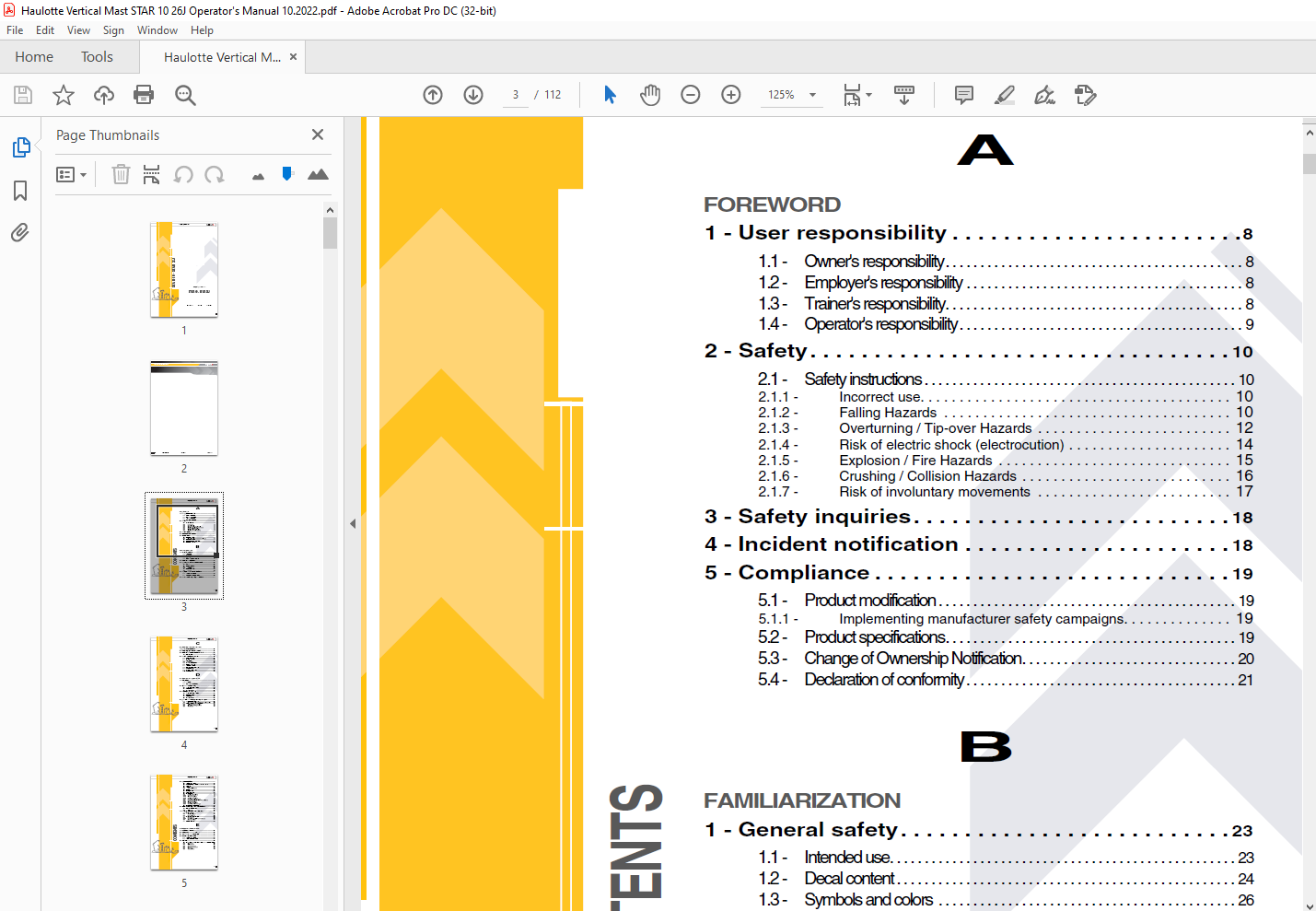The image size is (1316, 911).
Task: Switch to the Tools tab
Action: tap(97, 57)
